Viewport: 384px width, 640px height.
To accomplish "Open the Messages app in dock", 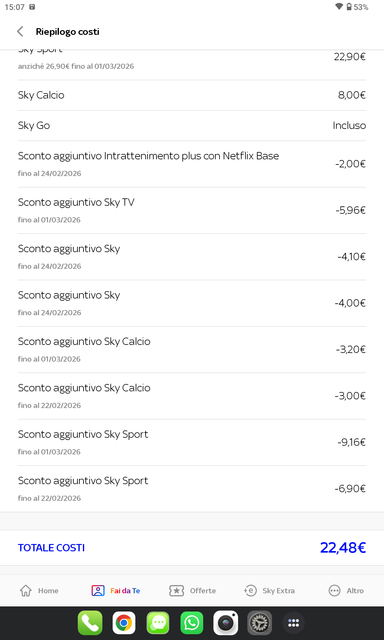I will [x=158, y=623].
